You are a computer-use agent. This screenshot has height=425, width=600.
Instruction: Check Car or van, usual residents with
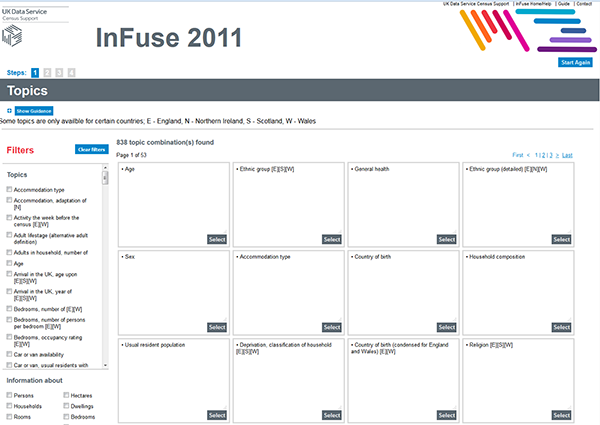point(9,365)
